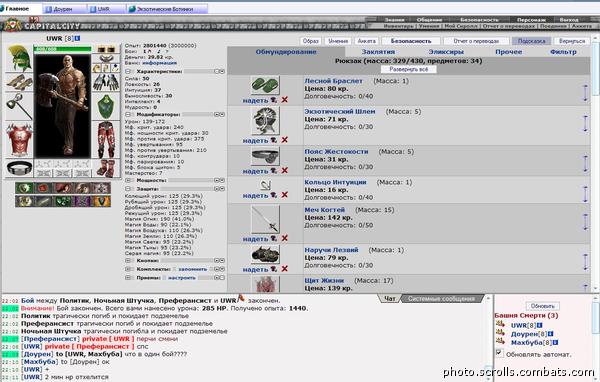Collapse the Защита section
Screen dimensions: 600x382
(x=128, y=189)
